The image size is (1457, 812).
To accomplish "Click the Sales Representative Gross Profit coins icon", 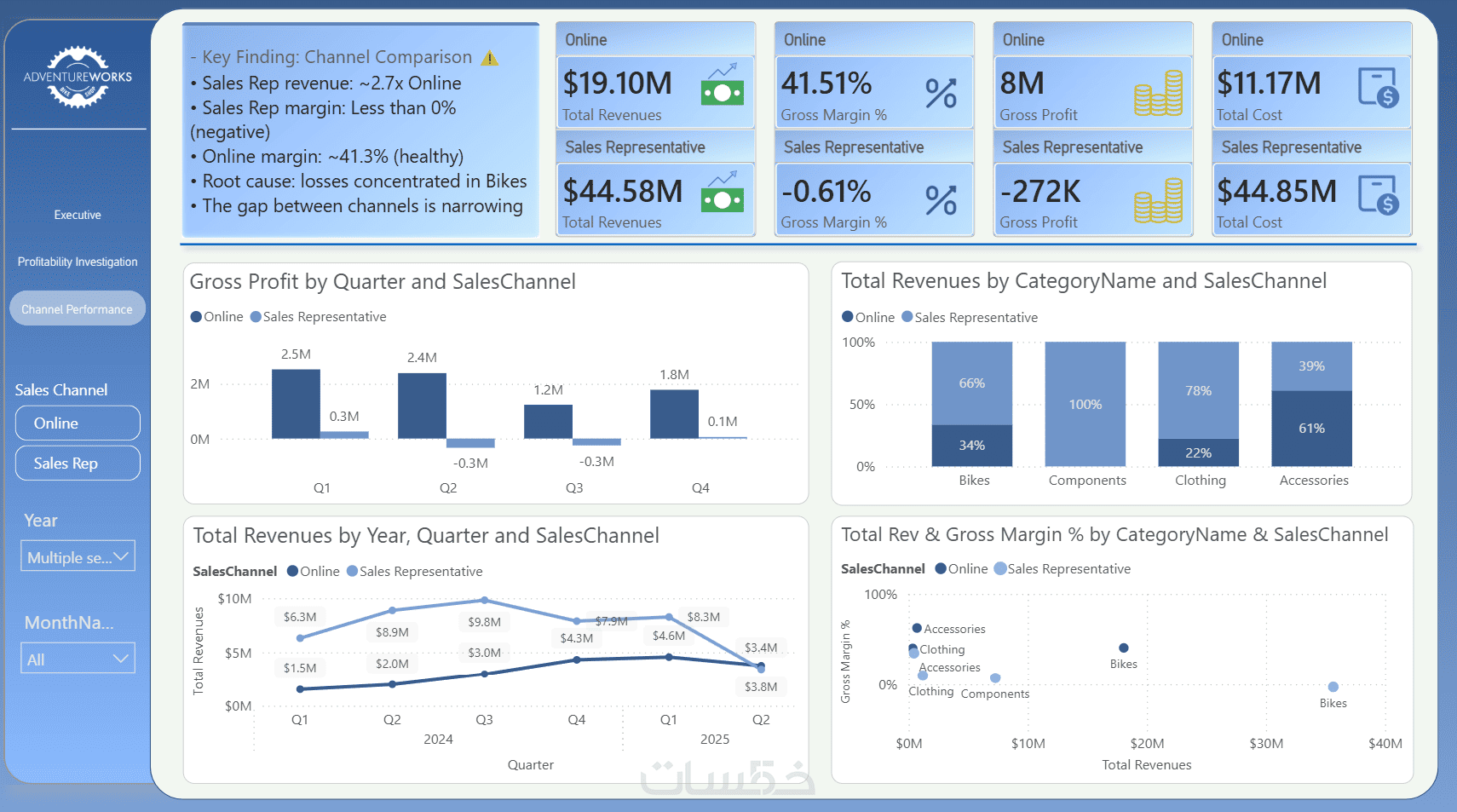I will tap(1158, 200).
